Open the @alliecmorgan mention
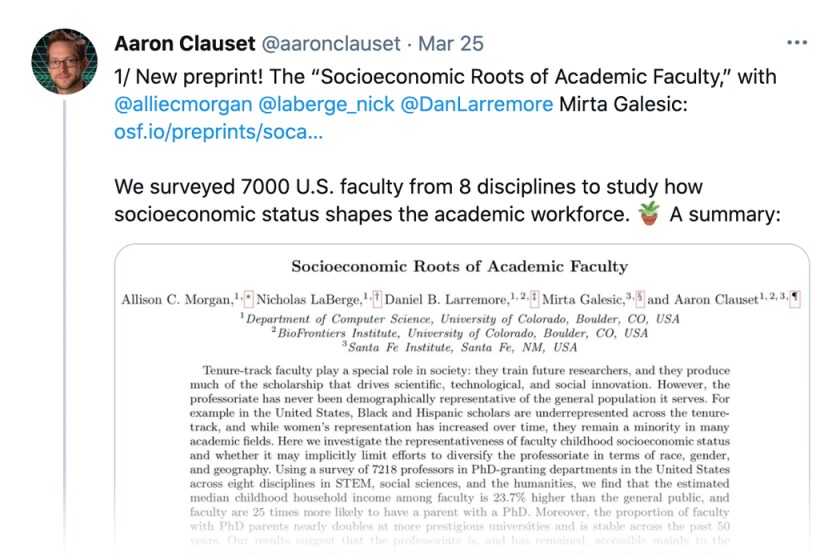Viewport: 840px width, 560px height. pyautogui.click(x=183, y=104)
